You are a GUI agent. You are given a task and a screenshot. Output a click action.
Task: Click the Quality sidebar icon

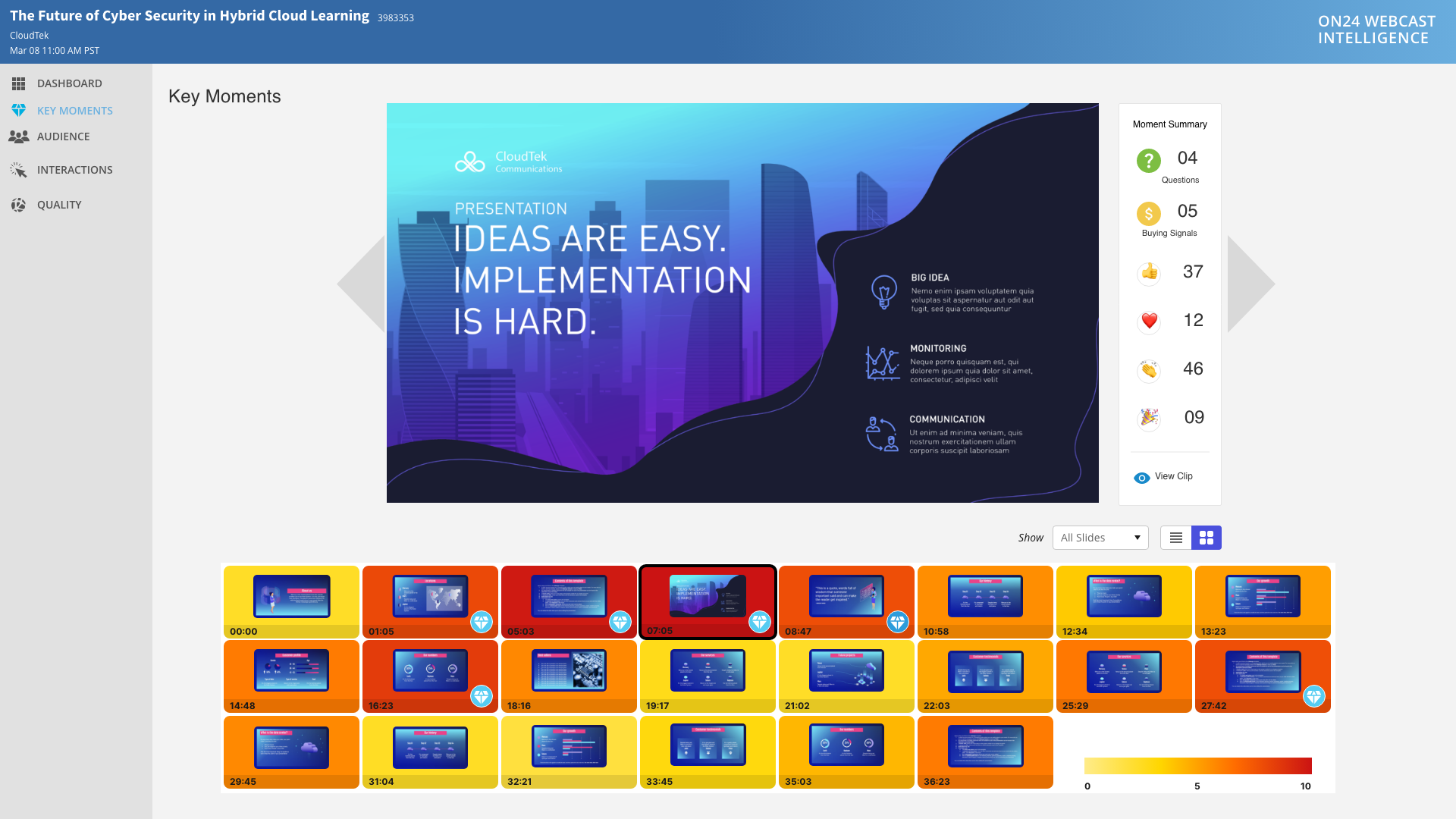tap(19, 205)
